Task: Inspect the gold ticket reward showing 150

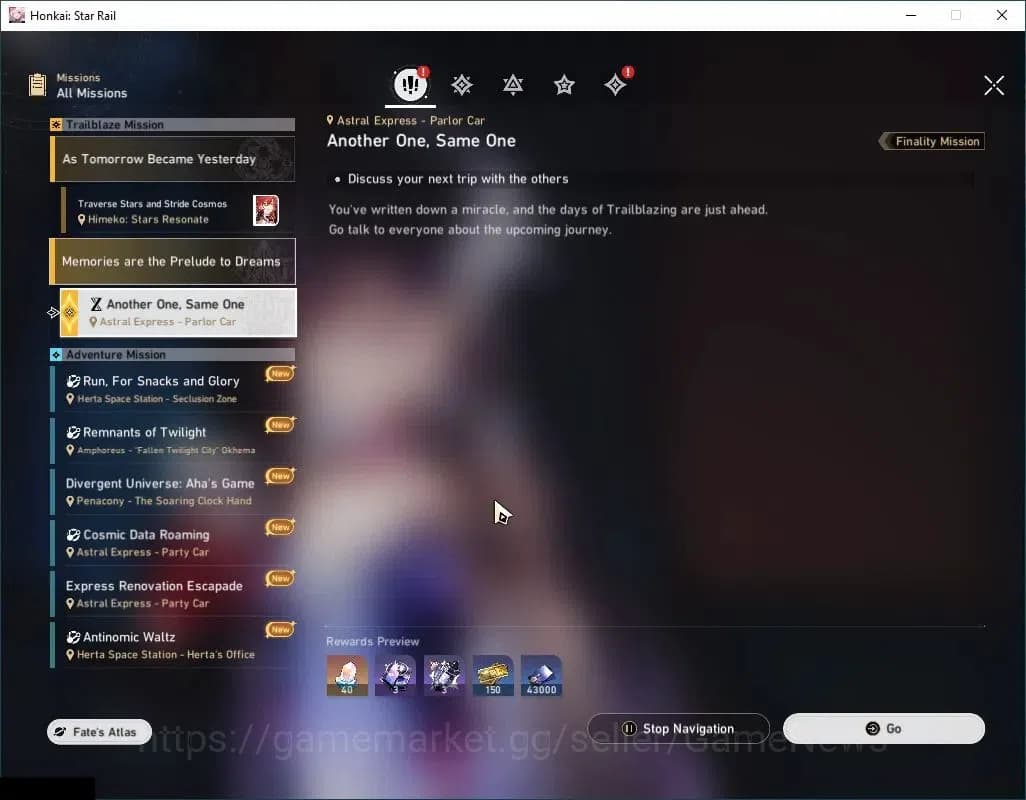Action: (493, 676)
